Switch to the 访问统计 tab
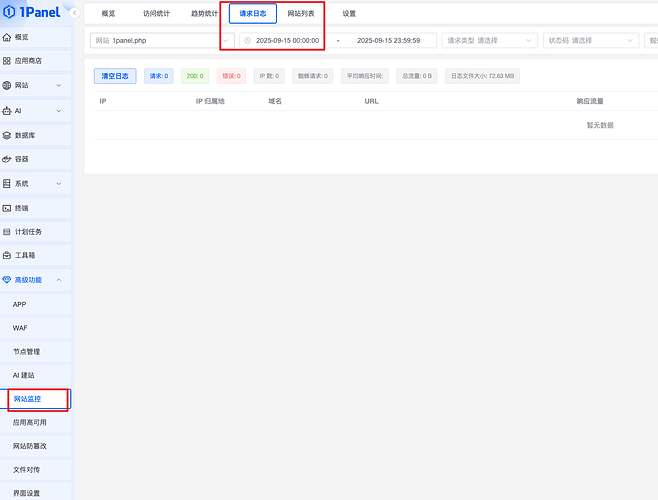Screen dimensions: 658x500 pyautogui.click(x=157, y=14)
